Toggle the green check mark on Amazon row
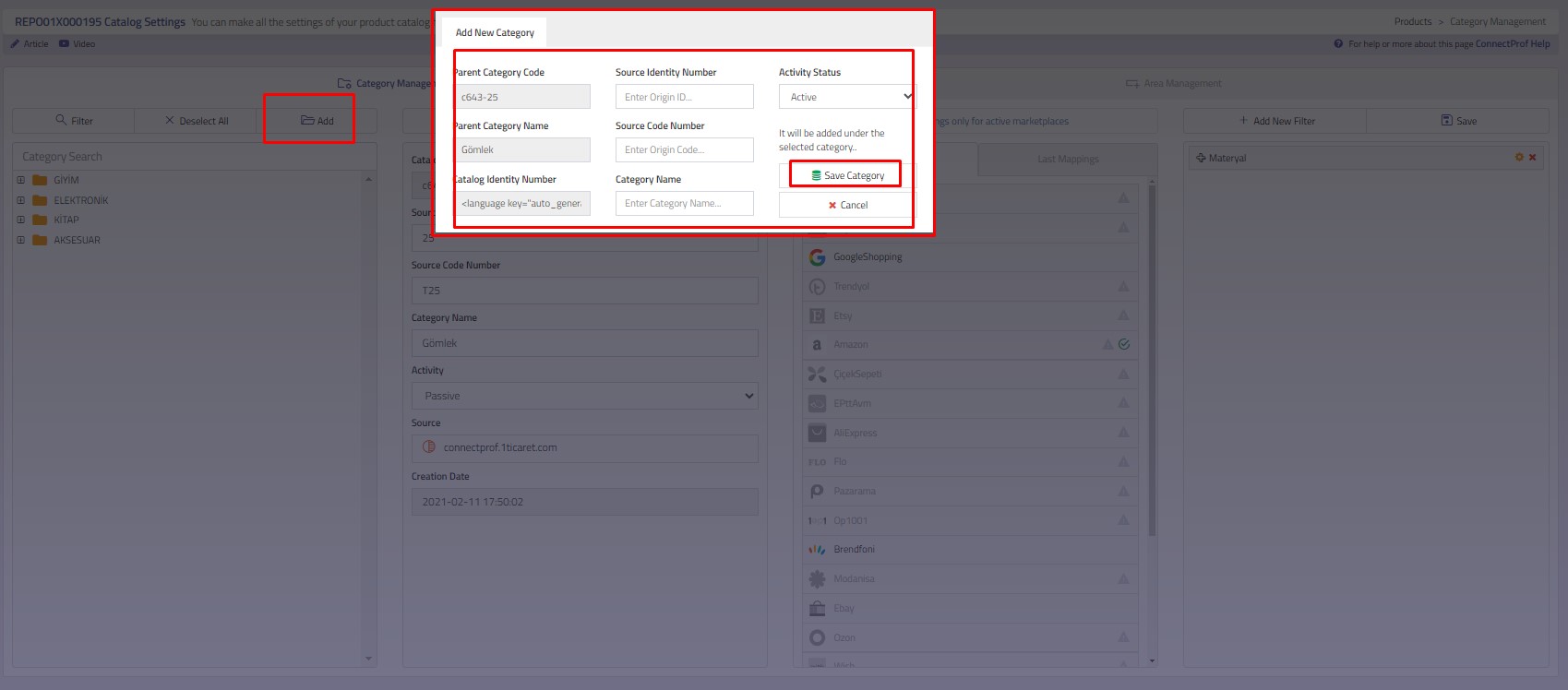The height and width of the screenshot is (690, 1568). click(x=1124, y=345)
